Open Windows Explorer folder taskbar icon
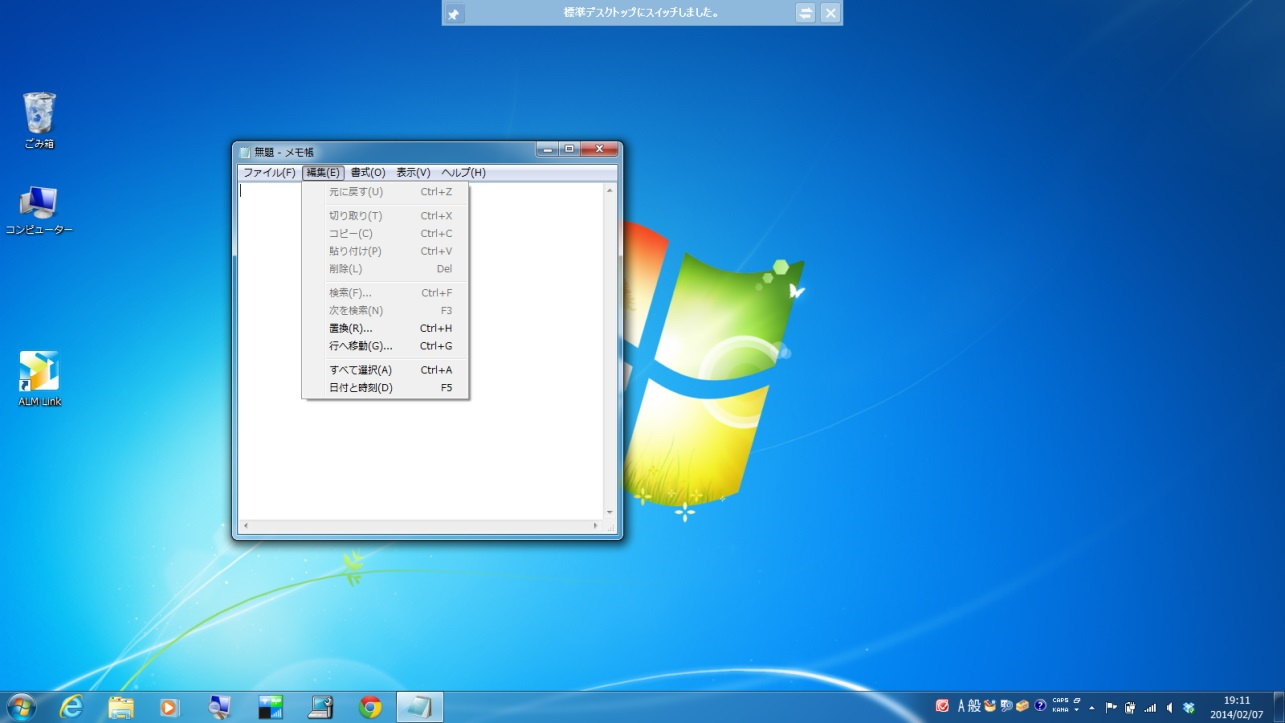 [x=121, y=707]
